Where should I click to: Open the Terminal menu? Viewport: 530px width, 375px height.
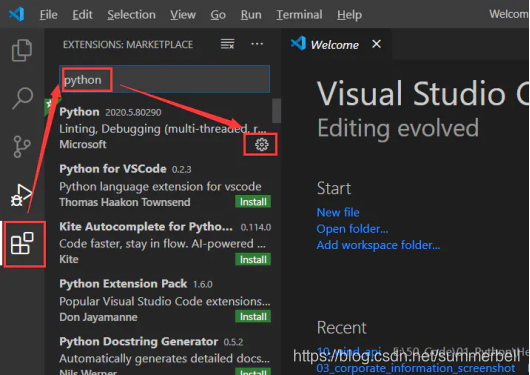point(299,15)
